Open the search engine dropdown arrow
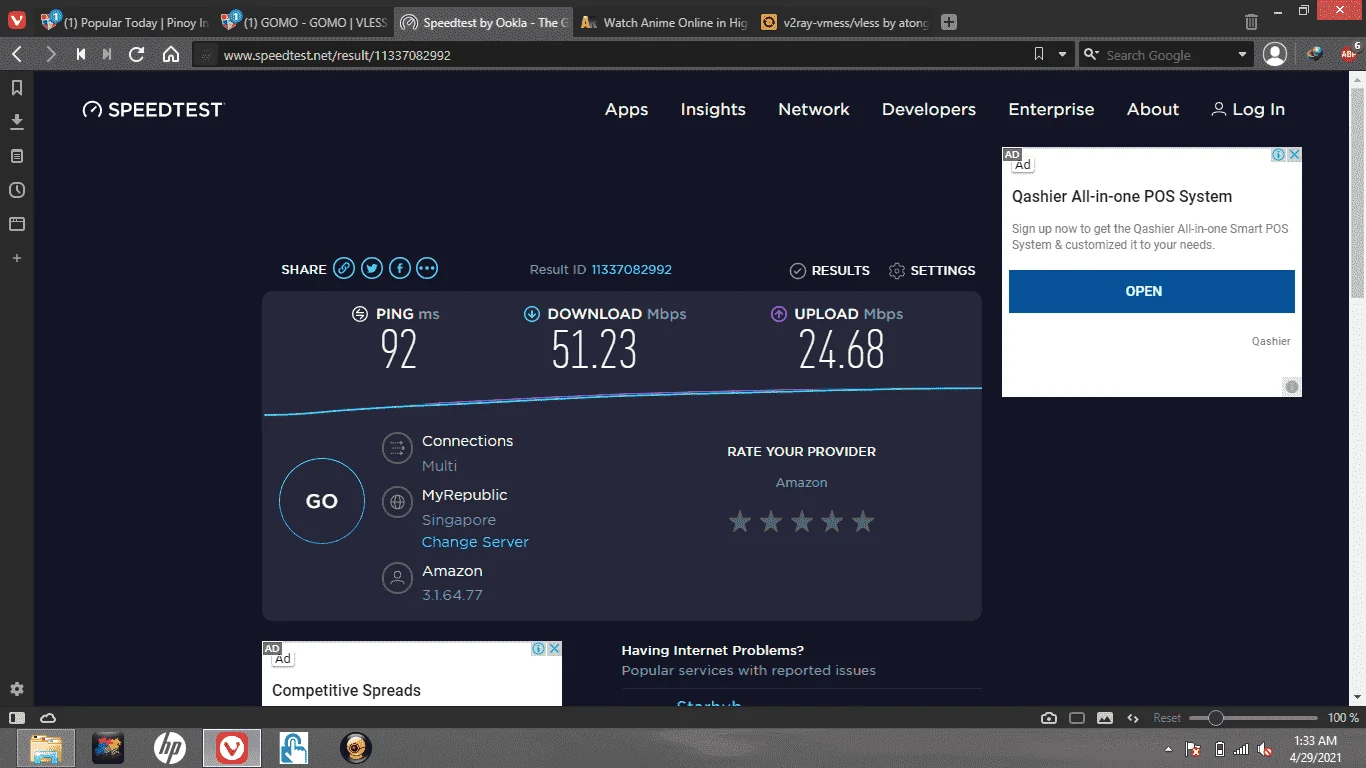Screen dimensions: 1366x768 click(1243, 55)
